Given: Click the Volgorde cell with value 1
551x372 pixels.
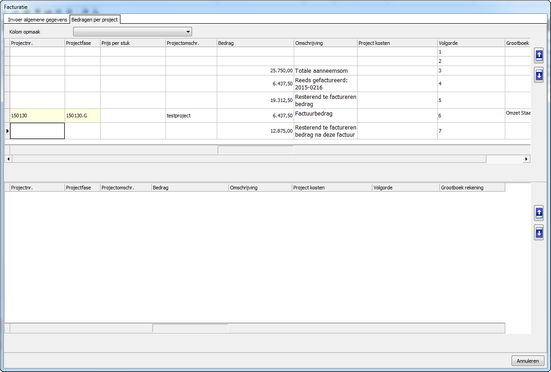Looking at the screenshot, I should 471,52.
